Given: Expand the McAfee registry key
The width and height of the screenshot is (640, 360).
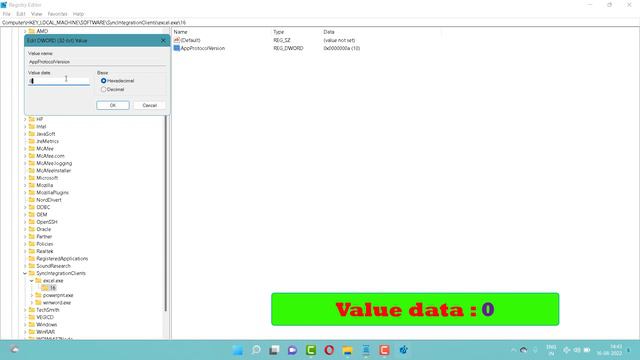Looking at the screenshot, I should 25,149.
